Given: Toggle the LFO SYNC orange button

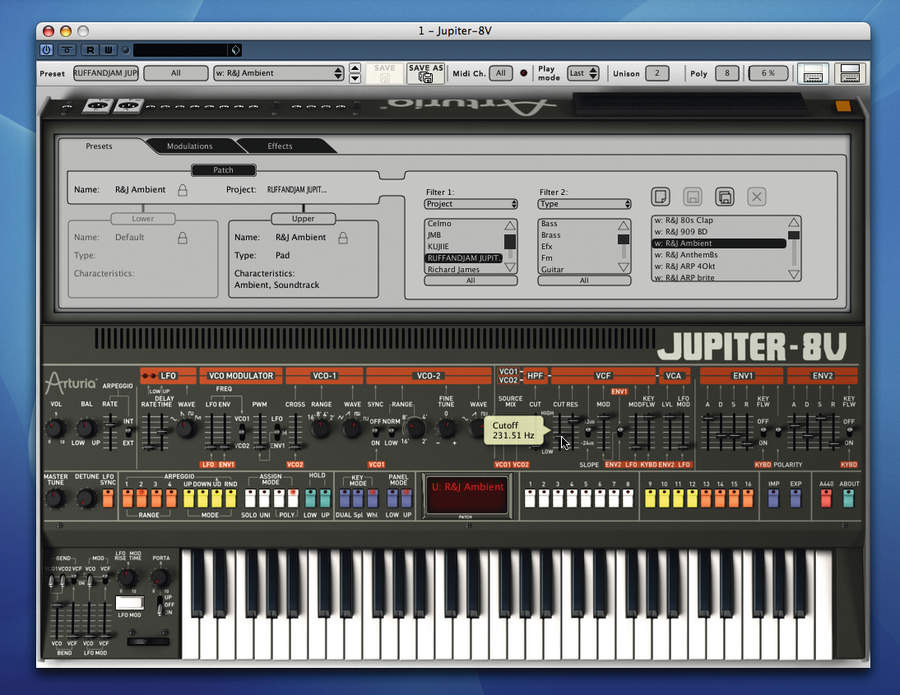Looking at the screenshot, I should pyautogui.click(x=108, y=498).
